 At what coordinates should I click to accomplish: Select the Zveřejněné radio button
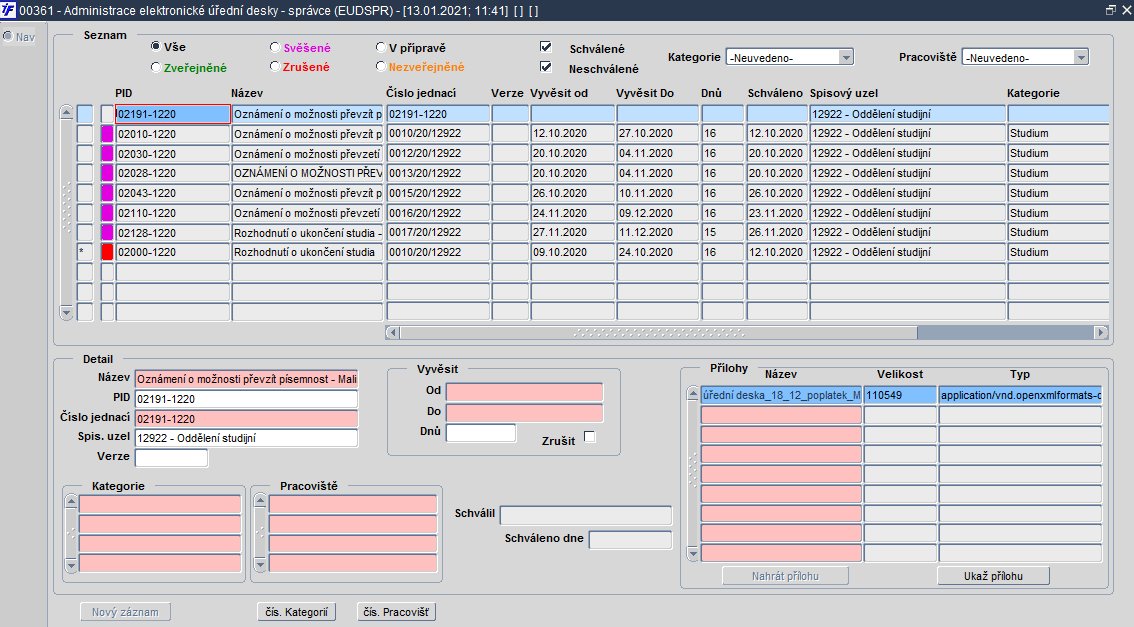point(155,67)
